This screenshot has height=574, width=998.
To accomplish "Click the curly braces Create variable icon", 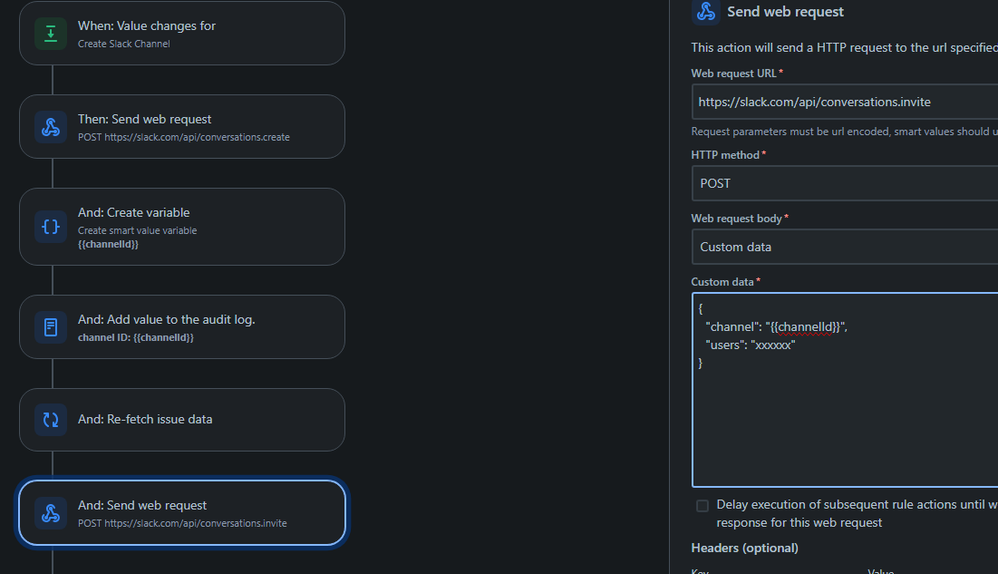I will pos(51,227).
